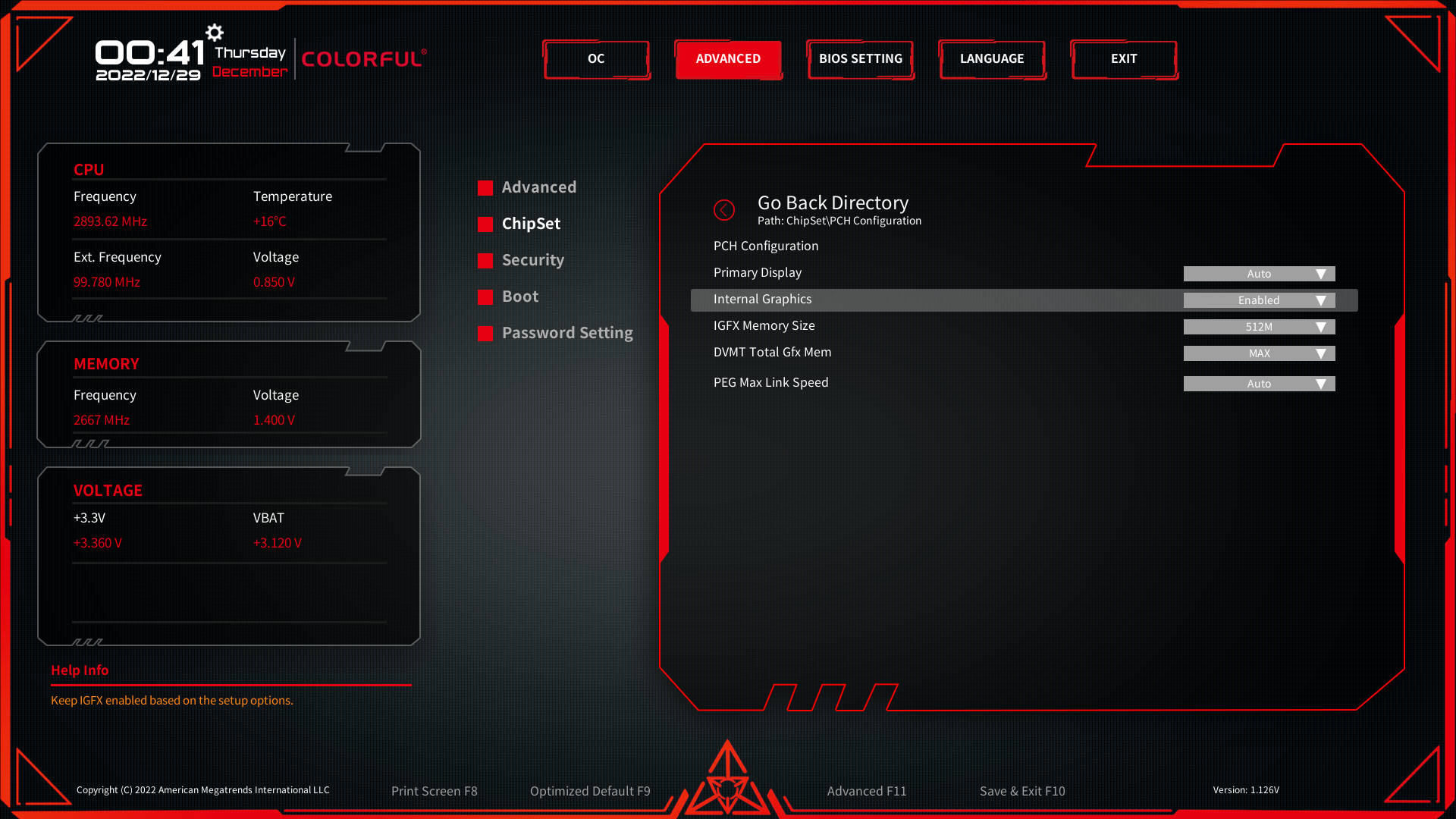Expand the PEG Max Link Speed dropdown
The image size is (1456, 819).
pyautogui.click(x=1259, y=384)
